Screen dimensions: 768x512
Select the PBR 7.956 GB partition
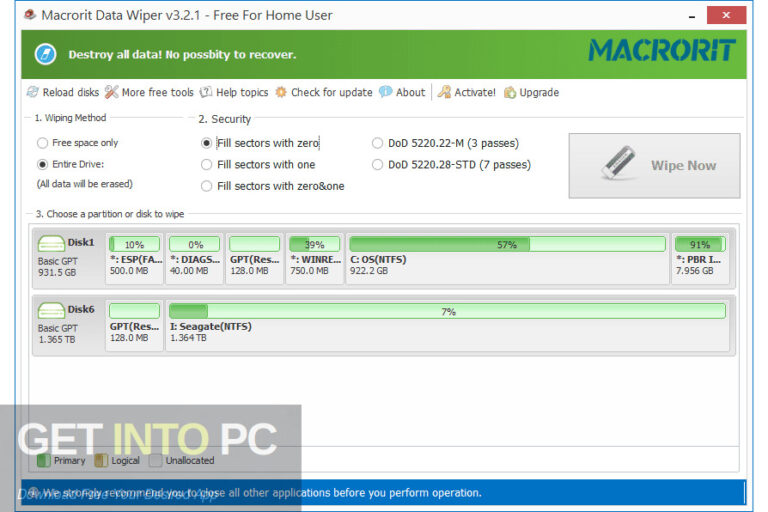(700, 259)
